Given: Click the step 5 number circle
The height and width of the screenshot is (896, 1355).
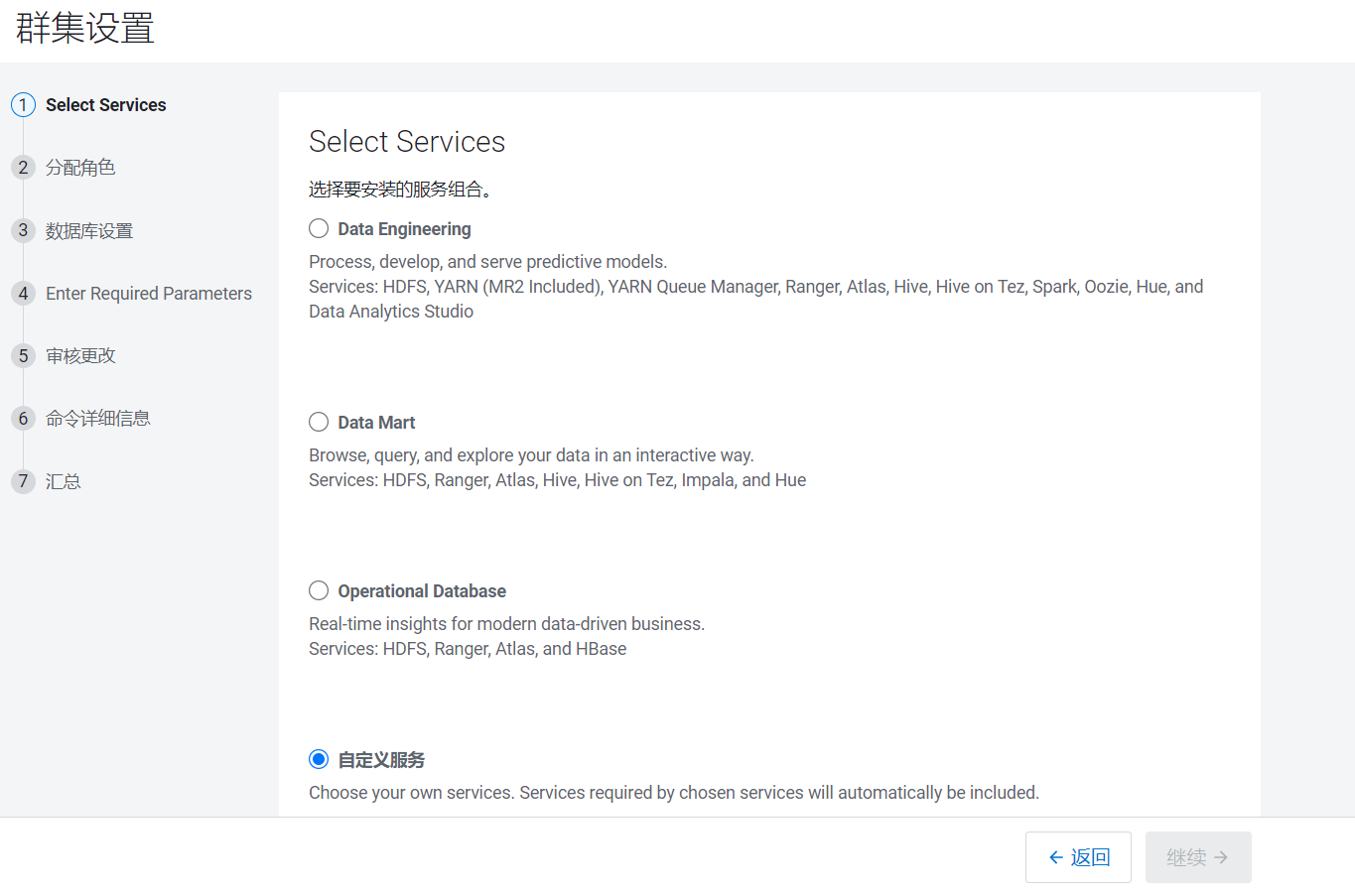Looking at the screenshot, I should pyautogui.click(x=23, y=356).
